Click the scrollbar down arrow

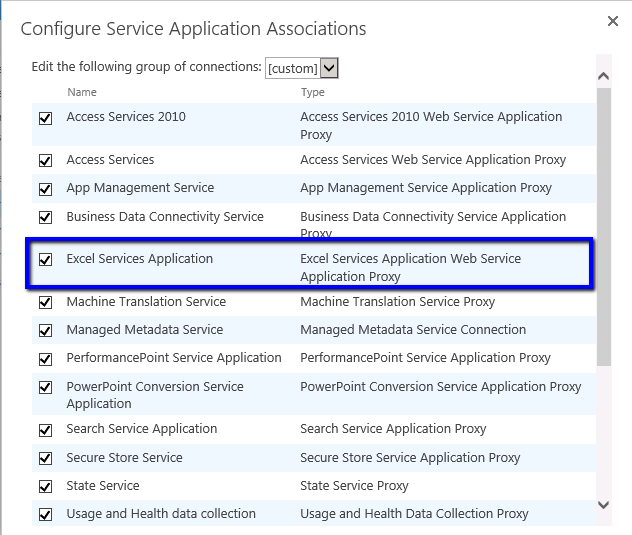pyautogui.click(x=603, y=505)
